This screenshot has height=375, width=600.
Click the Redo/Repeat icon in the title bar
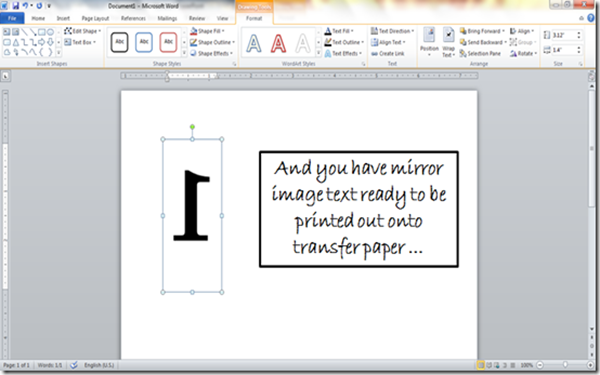pyautogui.click(x=39, y=5)
